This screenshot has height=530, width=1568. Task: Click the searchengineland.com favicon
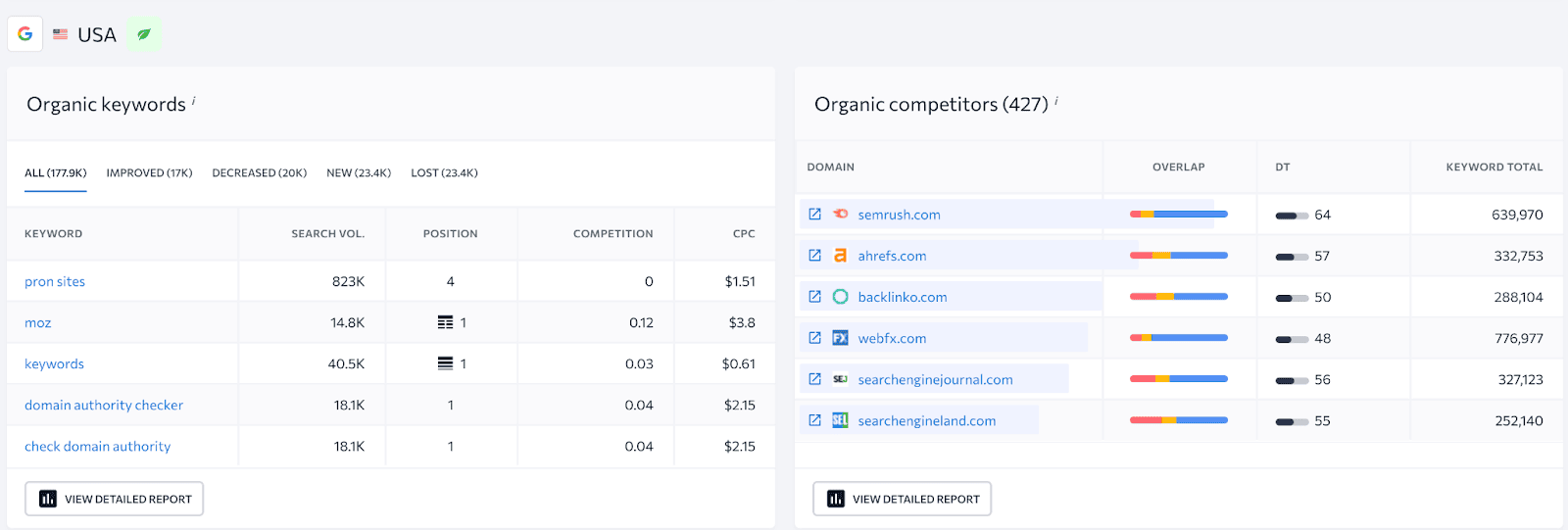tap(840, 419)
